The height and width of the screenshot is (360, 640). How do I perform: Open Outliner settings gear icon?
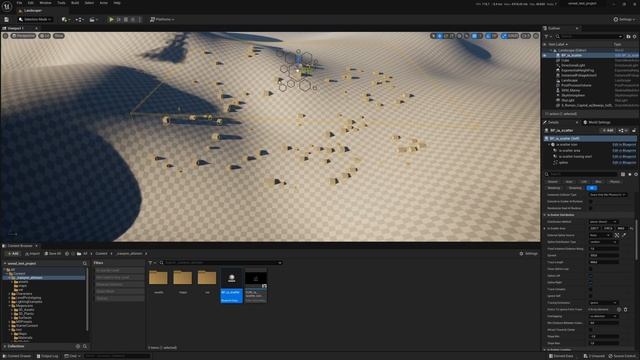635,37
